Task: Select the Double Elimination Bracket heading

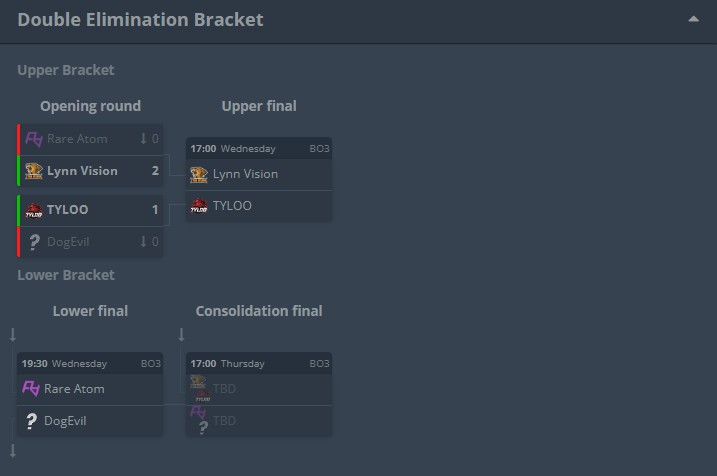Action: pos(141,20)
